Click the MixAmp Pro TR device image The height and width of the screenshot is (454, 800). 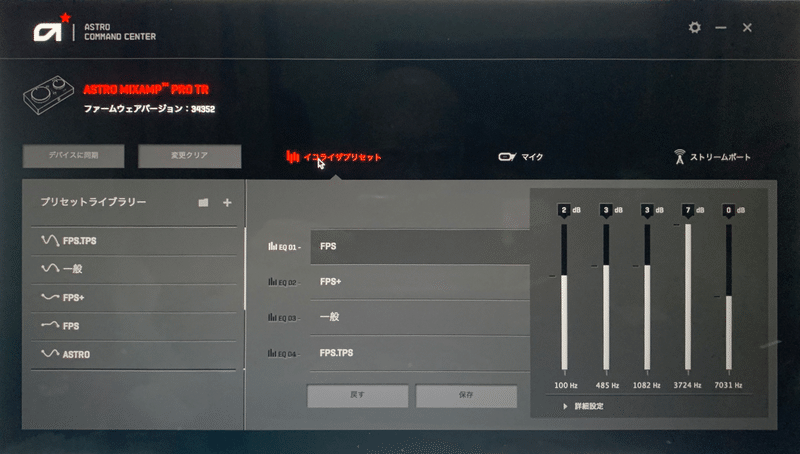(x=48, y=95)
